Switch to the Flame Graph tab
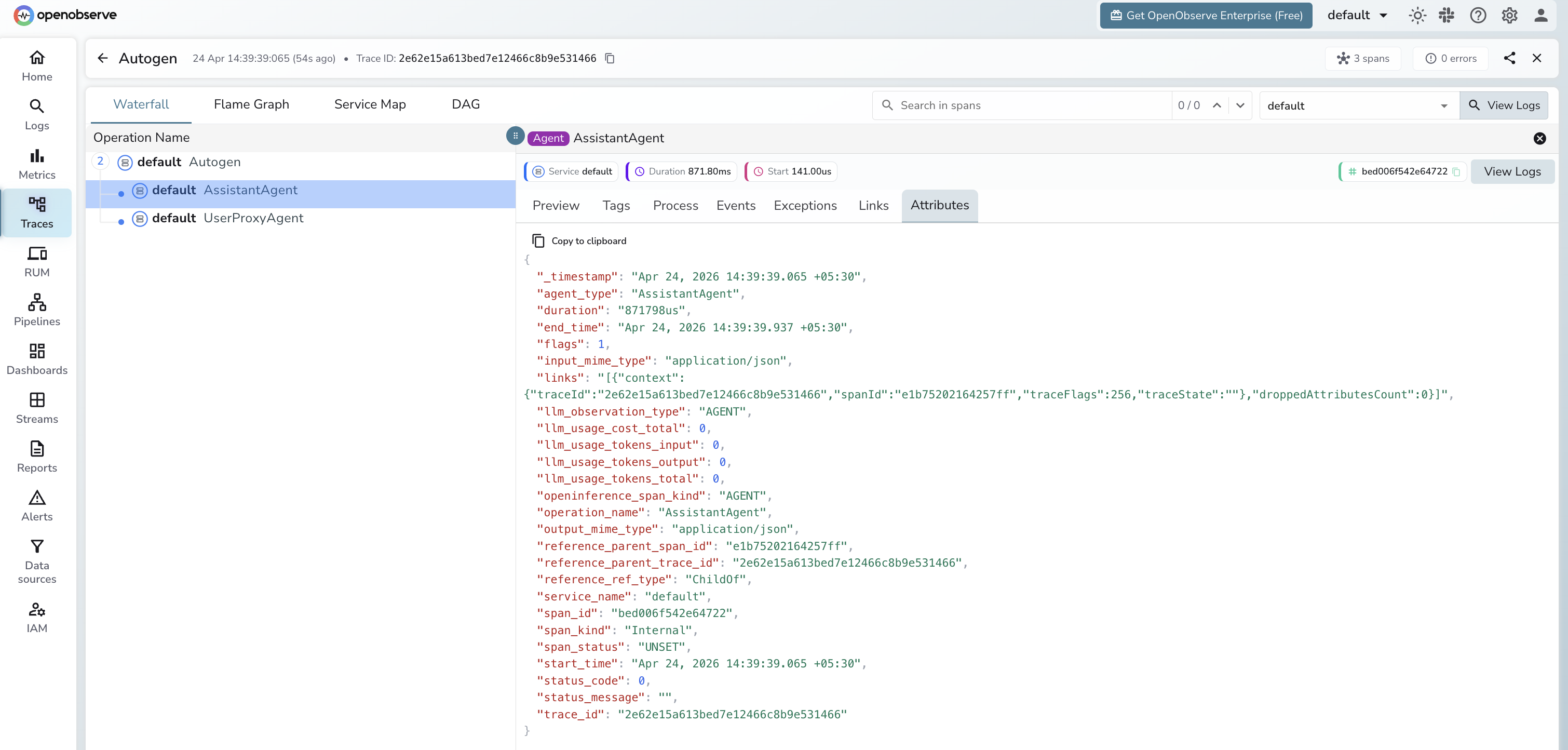 point(251,104)
